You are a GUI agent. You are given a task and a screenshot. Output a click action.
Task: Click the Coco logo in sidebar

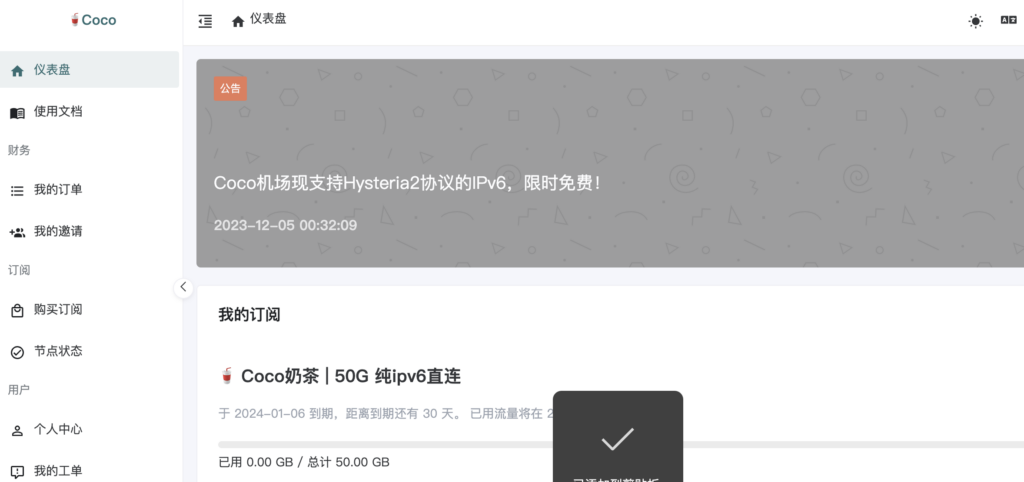(92, 20)
